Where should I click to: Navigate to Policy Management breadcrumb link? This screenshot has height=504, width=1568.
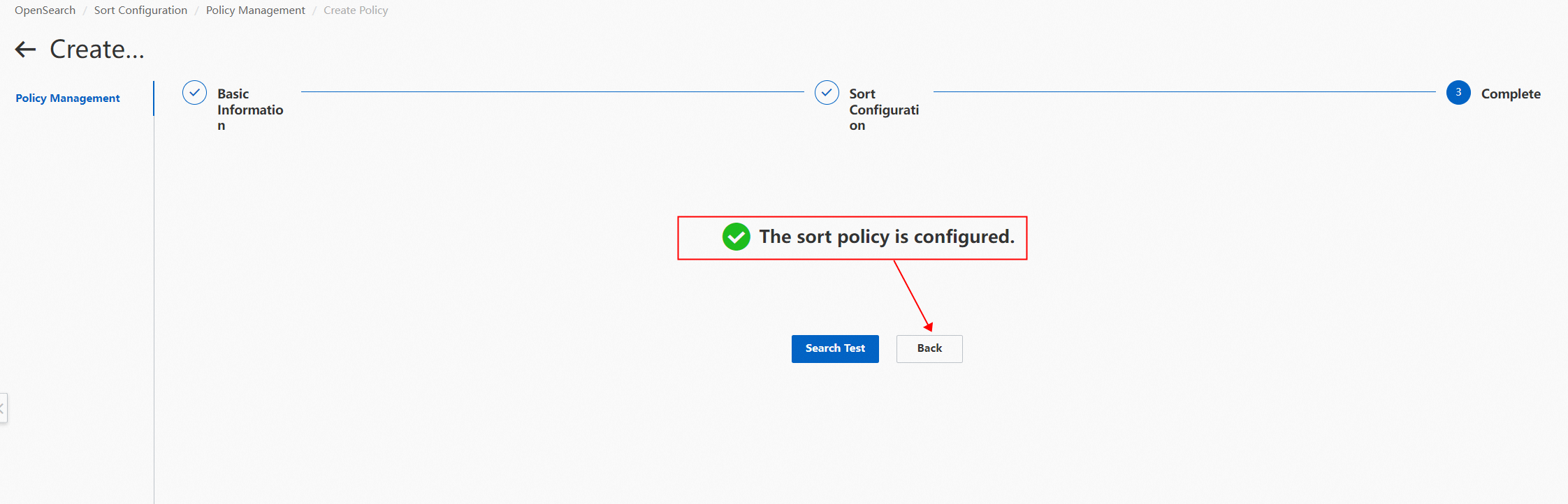(x=255, y=10)
